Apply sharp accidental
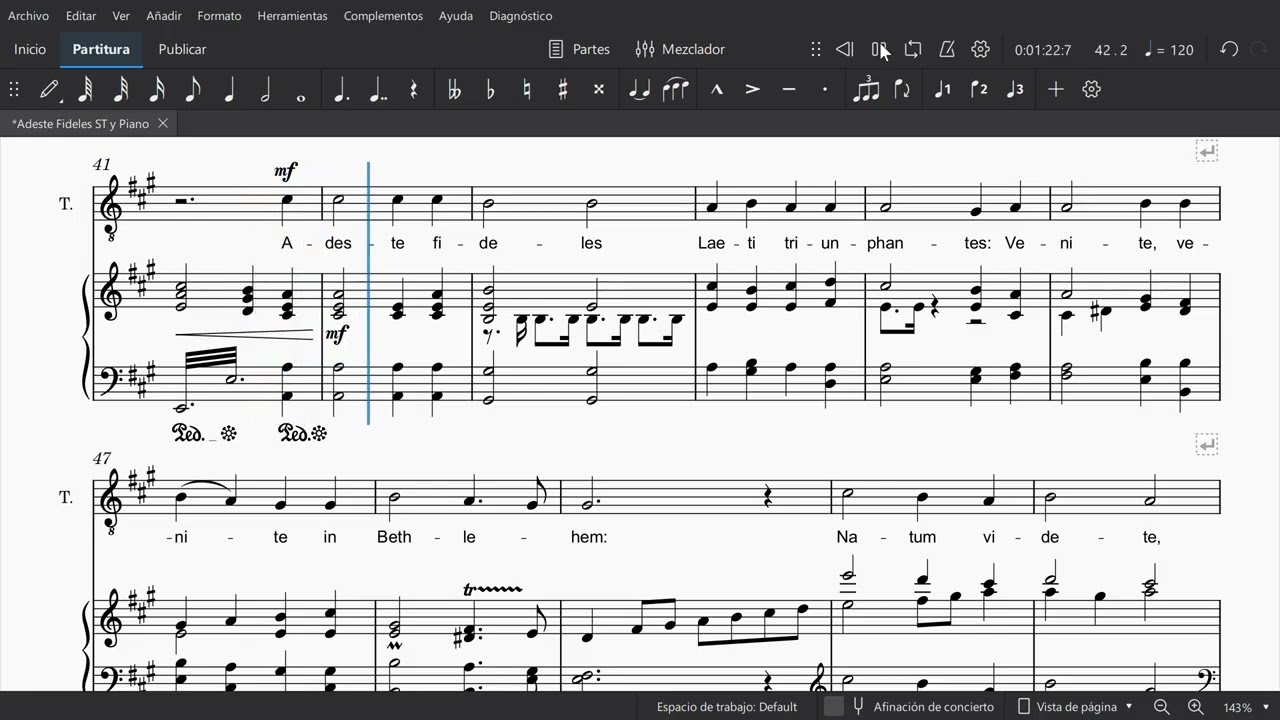Screen dimensions: 1280x720 tap(562, 89)
